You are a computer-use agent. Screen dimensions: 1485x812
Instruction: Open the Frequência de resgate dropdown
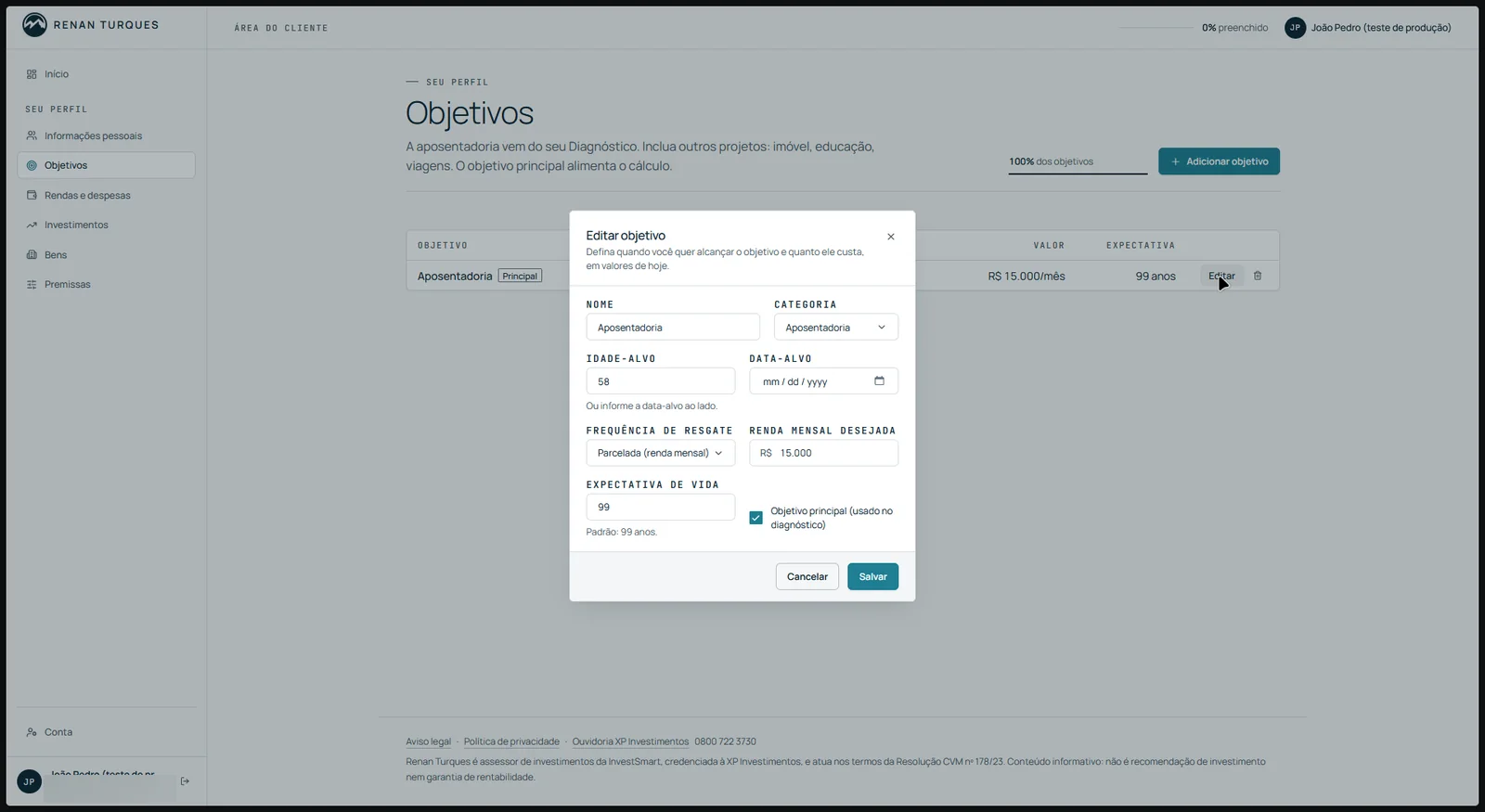click(x=661, y=453)
